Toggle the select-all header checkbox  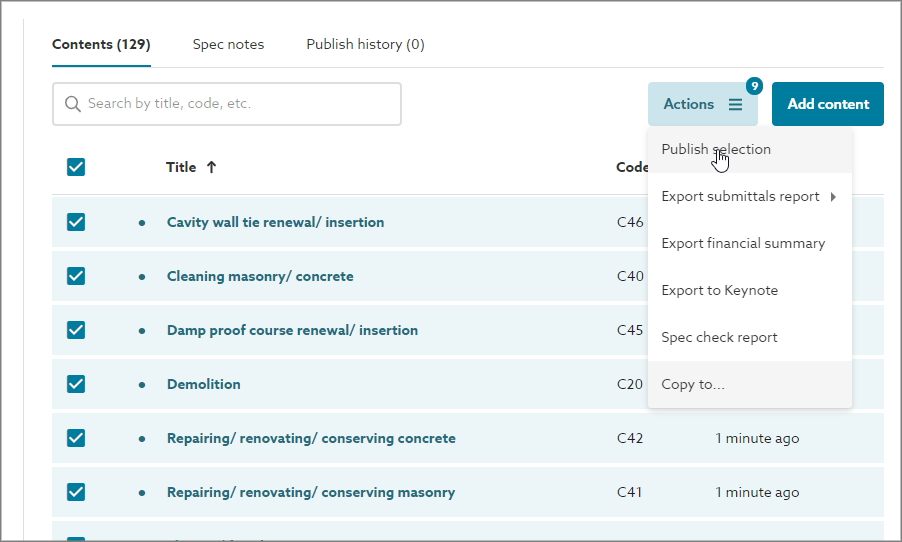coord(76,167)
